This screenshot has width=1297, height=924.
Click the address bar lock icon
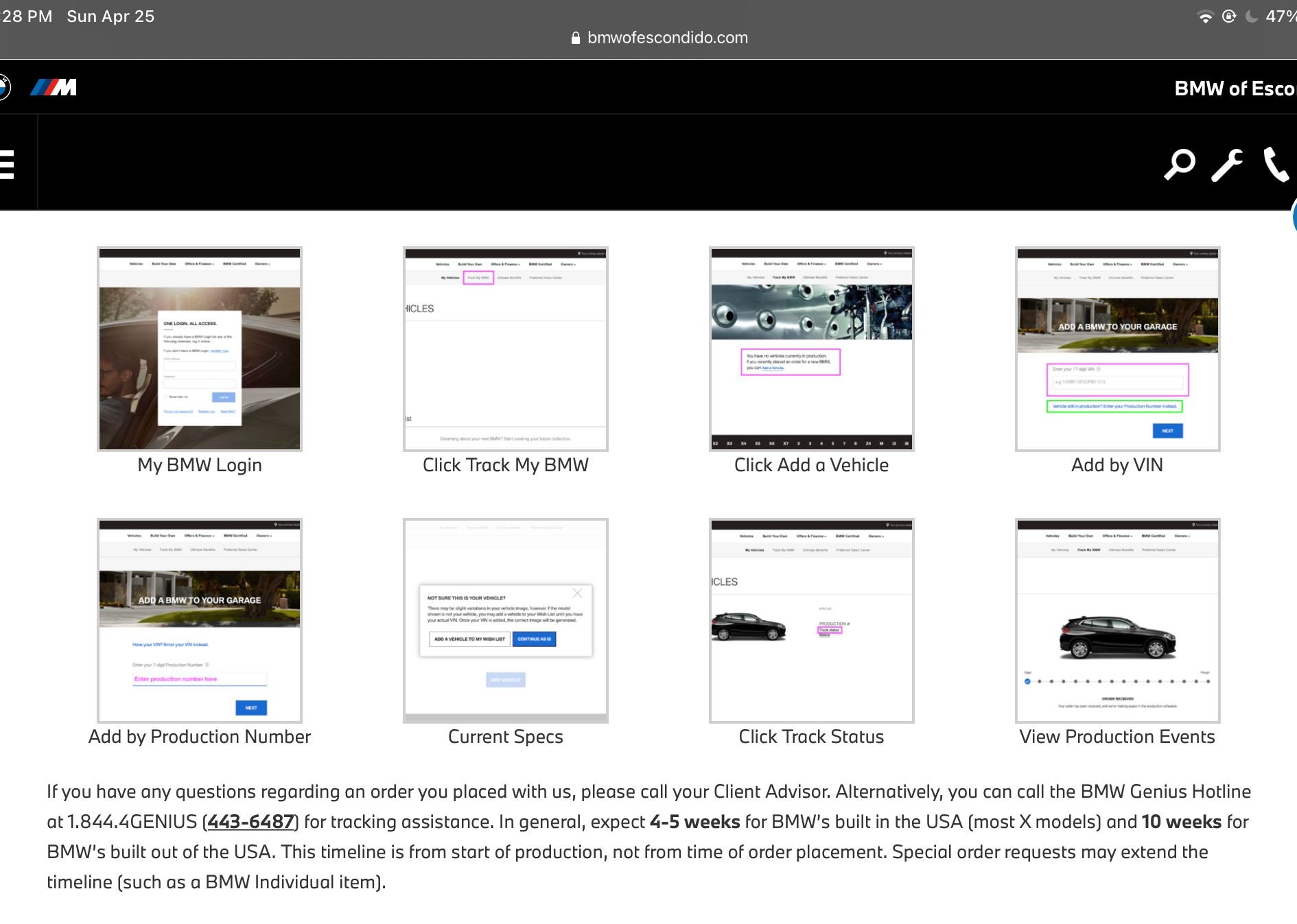click(576, 38)
